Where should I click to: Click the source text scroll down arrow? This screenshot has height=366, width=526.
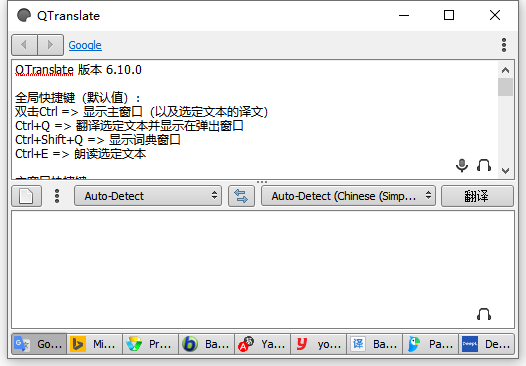[505, 170]
